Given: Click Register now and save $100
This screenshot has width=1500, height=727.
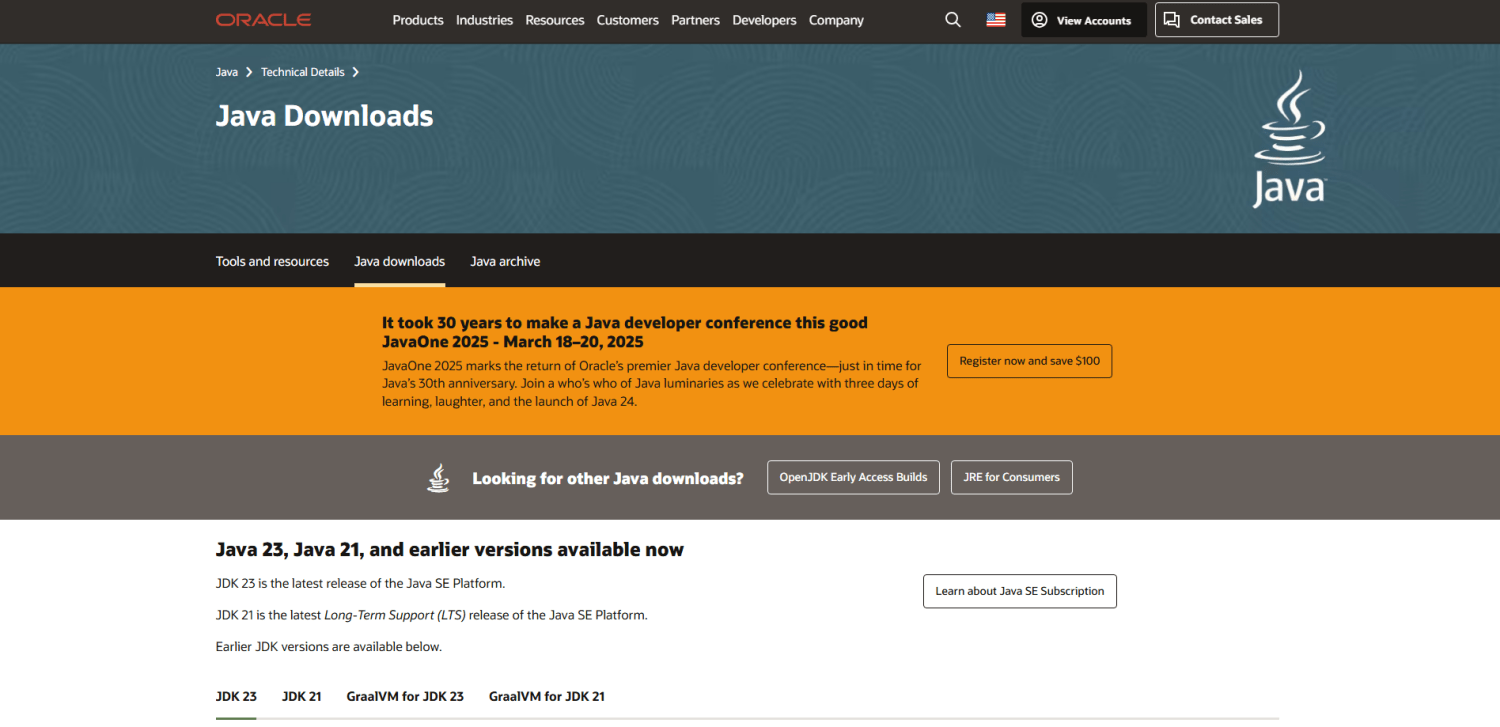Looking at the screenshot, I should (1029, 361).
